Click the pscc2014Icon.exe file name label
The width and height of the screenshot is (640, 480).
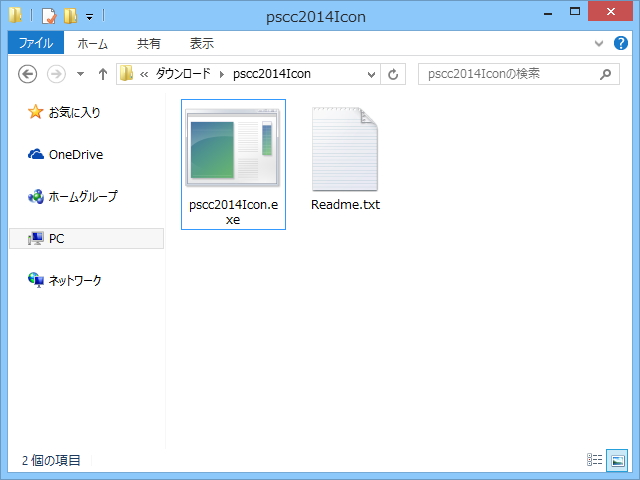233,212
